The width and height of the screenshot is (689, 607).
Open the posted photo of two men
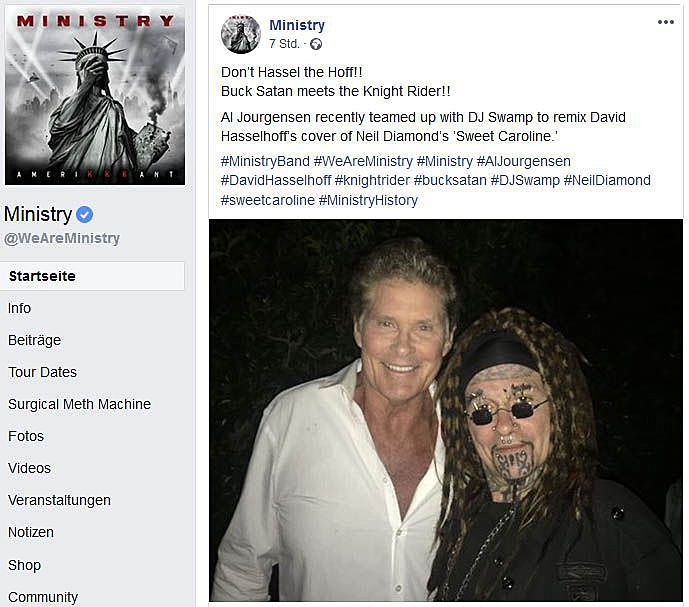click(x=446, y=410)
